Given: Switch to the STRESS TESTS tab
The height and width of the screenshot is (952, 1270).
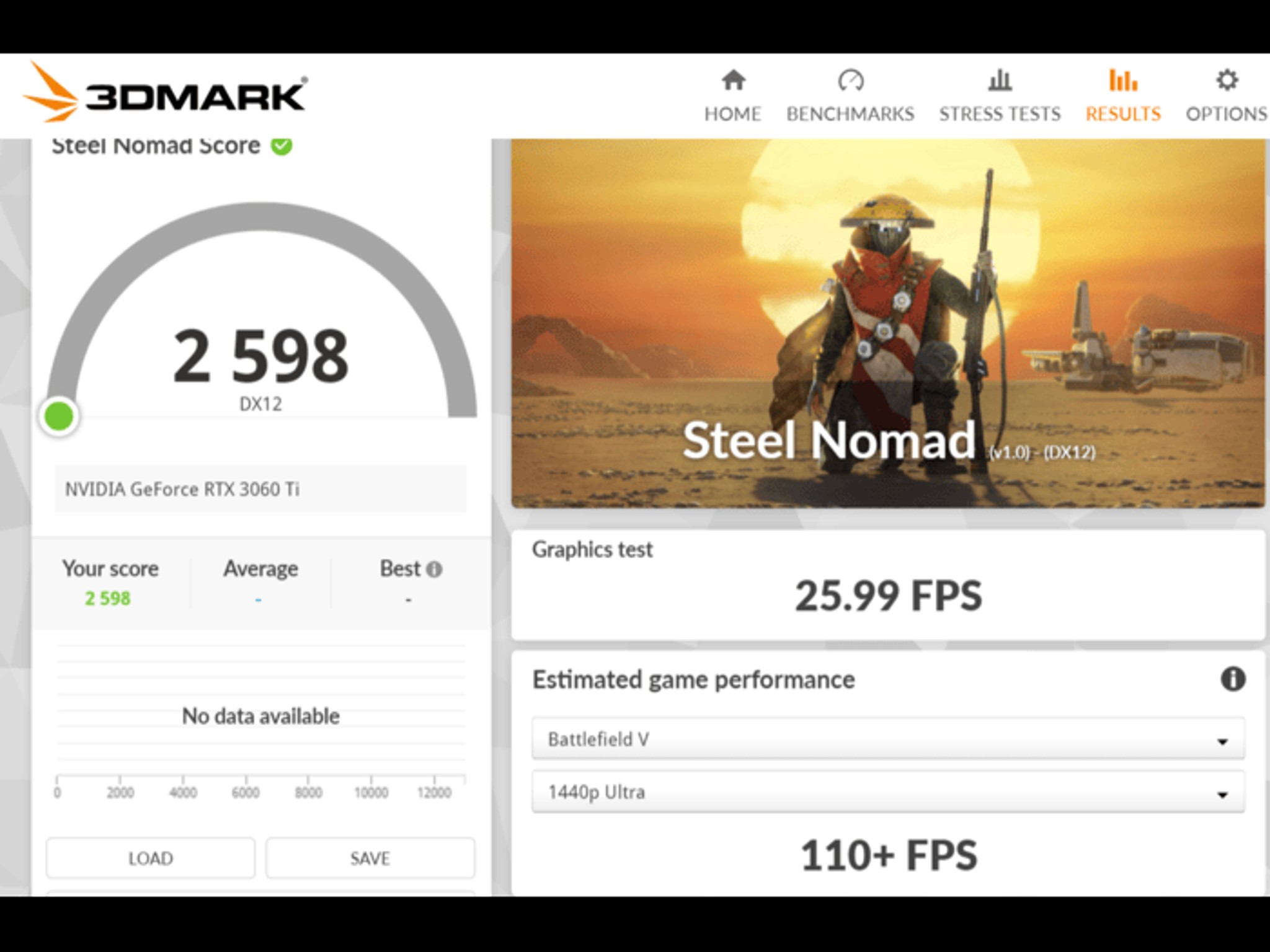Looking at the screenshot, I should (1000, 96).
